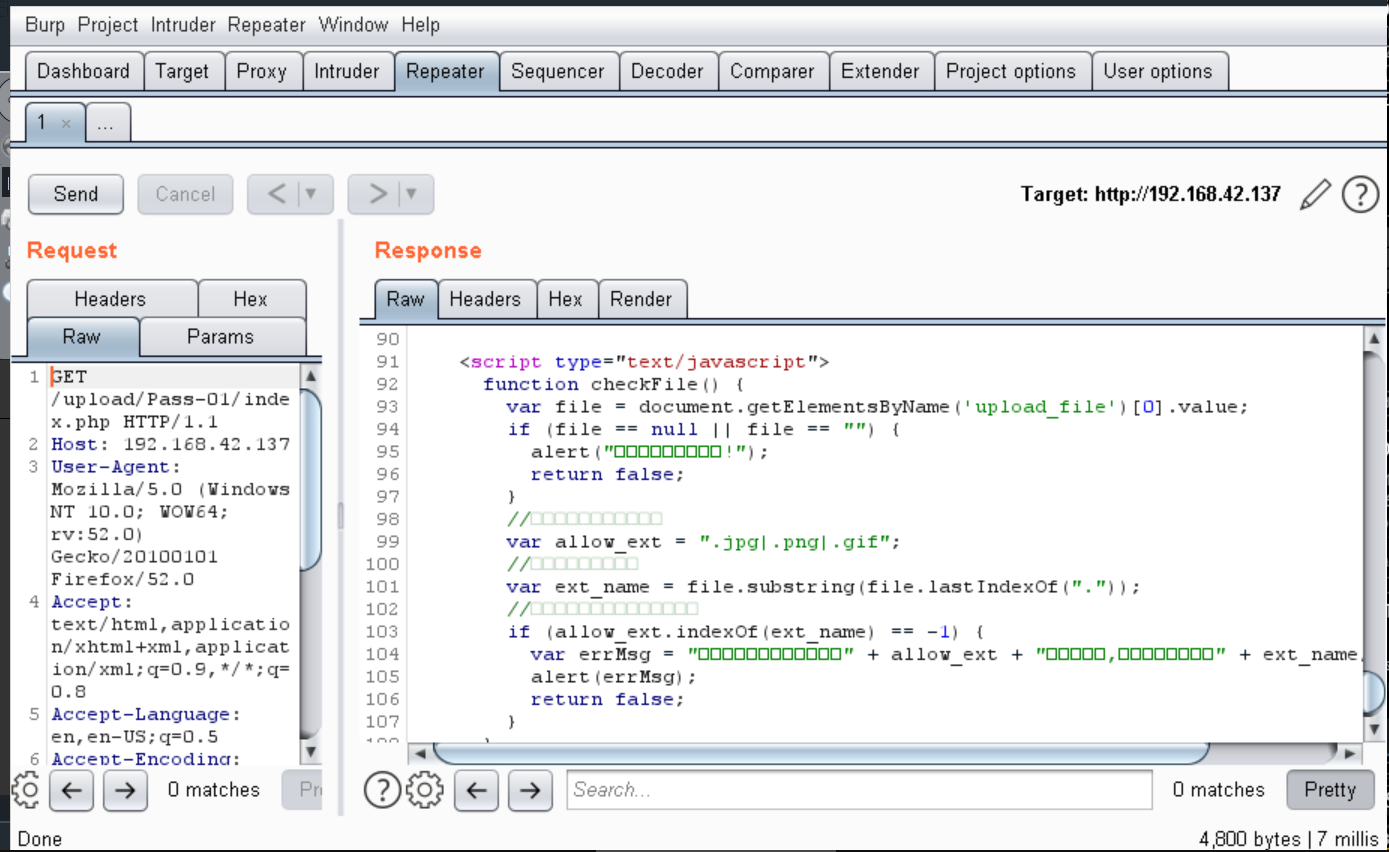Open the User options tab

click(1158, 72)
